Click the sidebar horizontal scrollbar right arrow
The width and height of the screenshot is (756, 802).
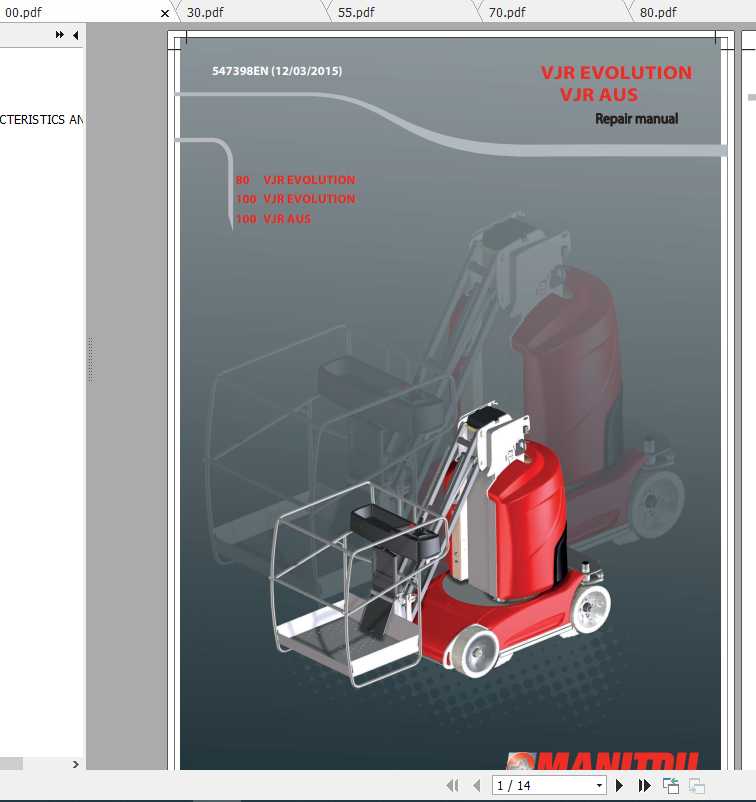(x=75, y=764)
